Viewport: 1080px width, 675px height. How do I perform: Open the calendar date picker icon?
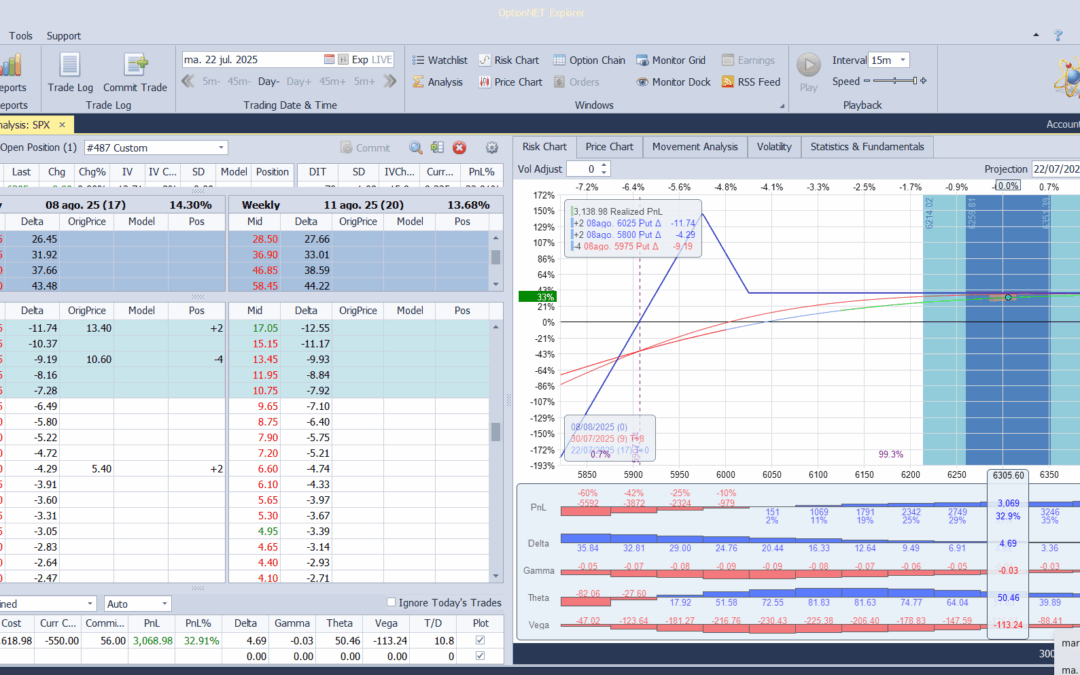pyautogui.click(x=329, y=60)
